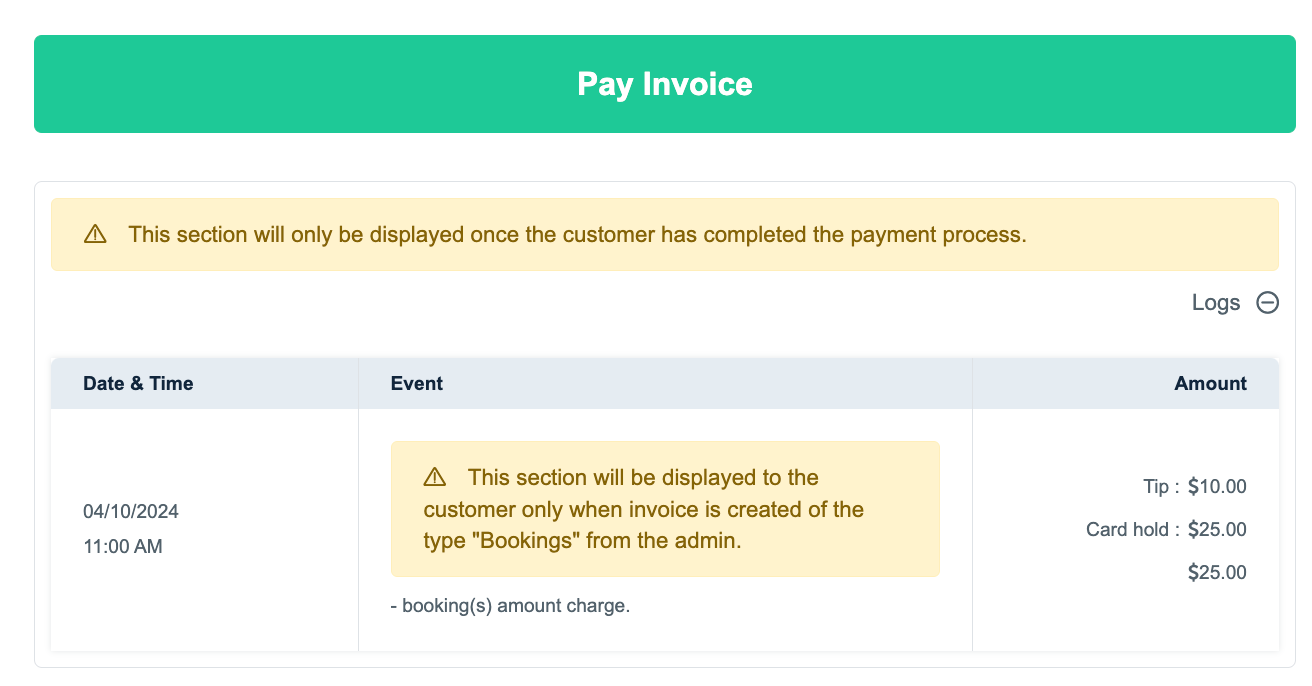This screenshot has height=686, width=1312.
Task: Select the Amount column header
Action: [x=1210, y=383]
